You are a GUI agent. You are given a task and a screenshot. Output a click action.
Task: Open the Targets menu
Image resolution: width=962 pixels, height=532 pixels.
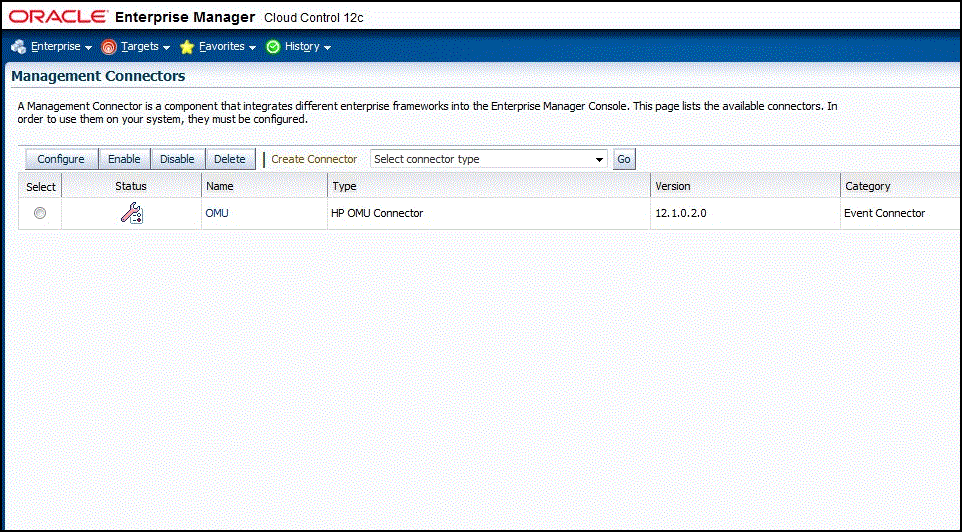[139, 47]
